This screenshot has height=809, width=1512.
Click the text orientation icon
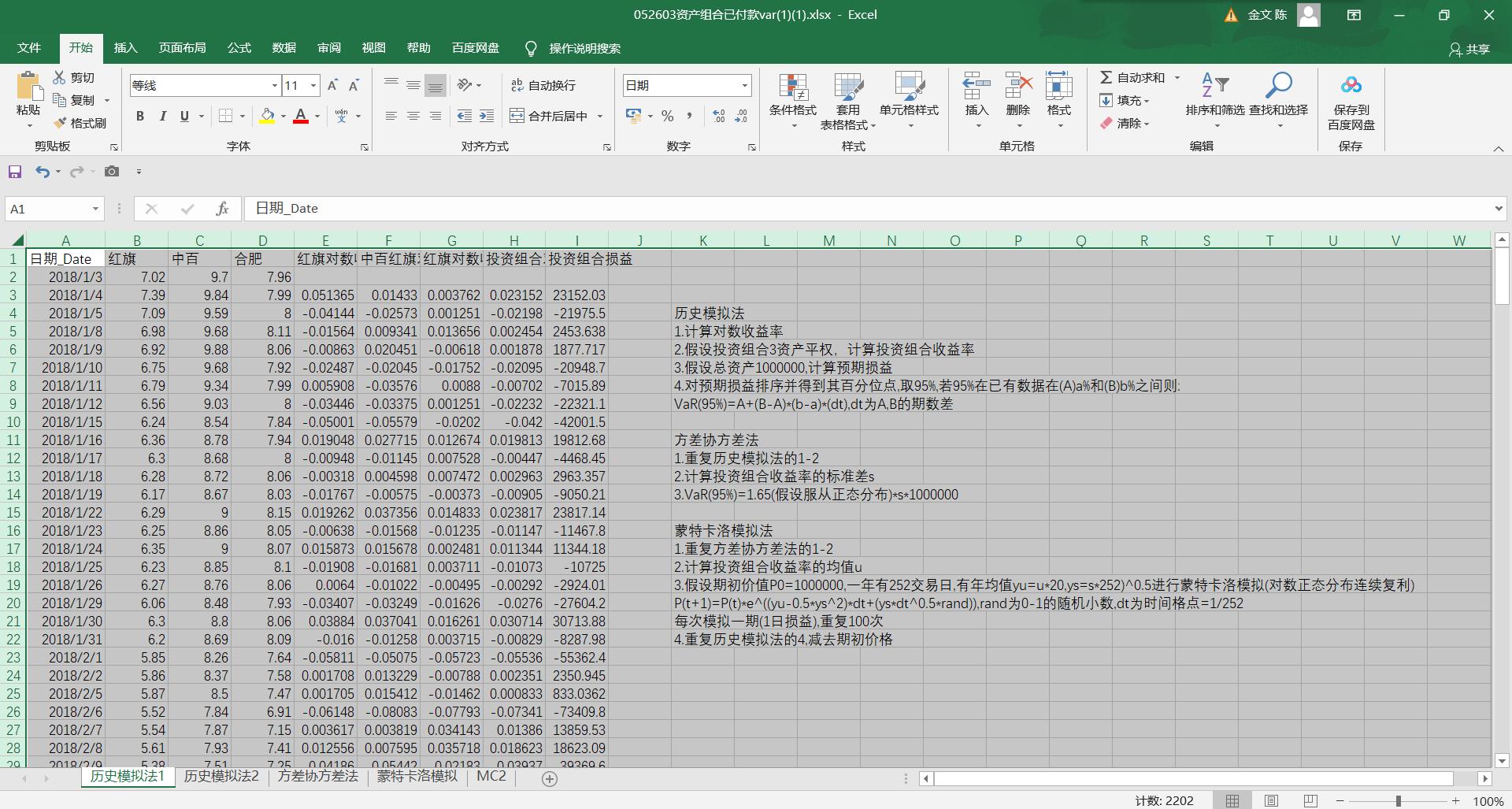(465, 85)
